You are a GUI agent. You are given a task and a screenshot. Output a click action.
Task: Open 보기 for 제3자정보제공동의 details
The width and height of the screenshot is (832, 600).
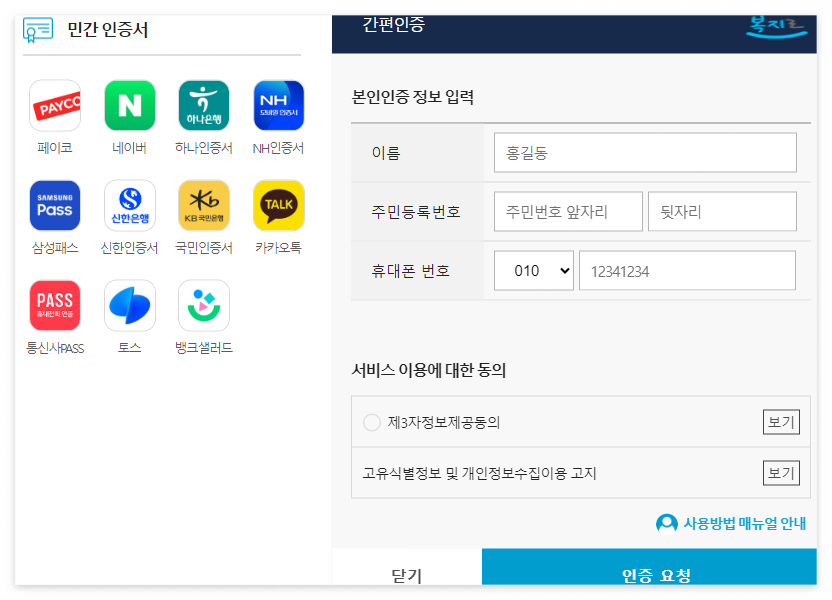click(781, 422)
